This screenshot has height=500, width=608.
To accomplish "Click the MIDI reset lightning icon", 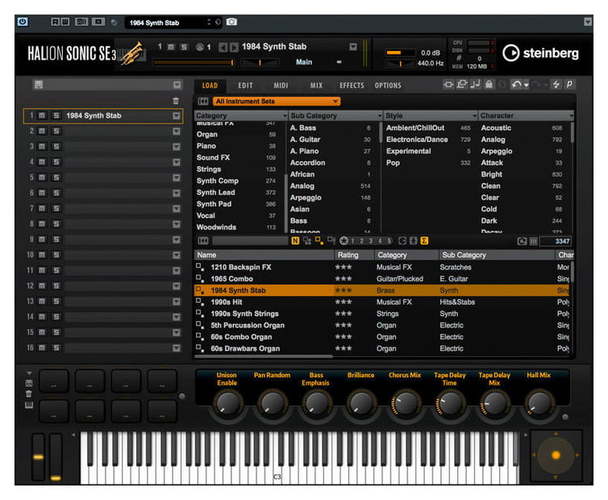I will click(x=556, y=84).
